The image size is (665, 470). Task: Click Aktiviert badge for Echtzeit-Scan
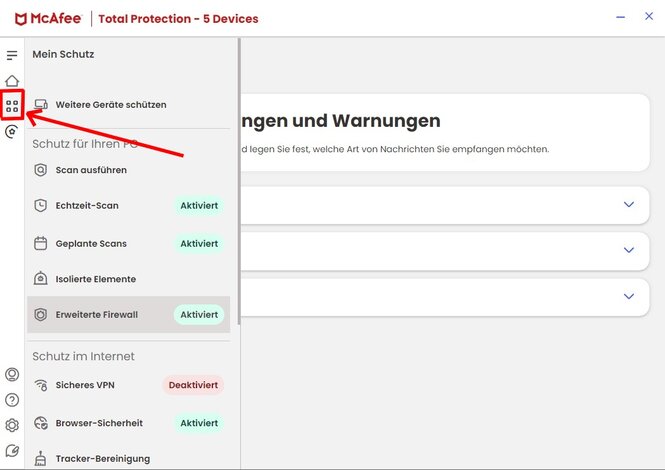pyautogui.click(x=199, y=206)
